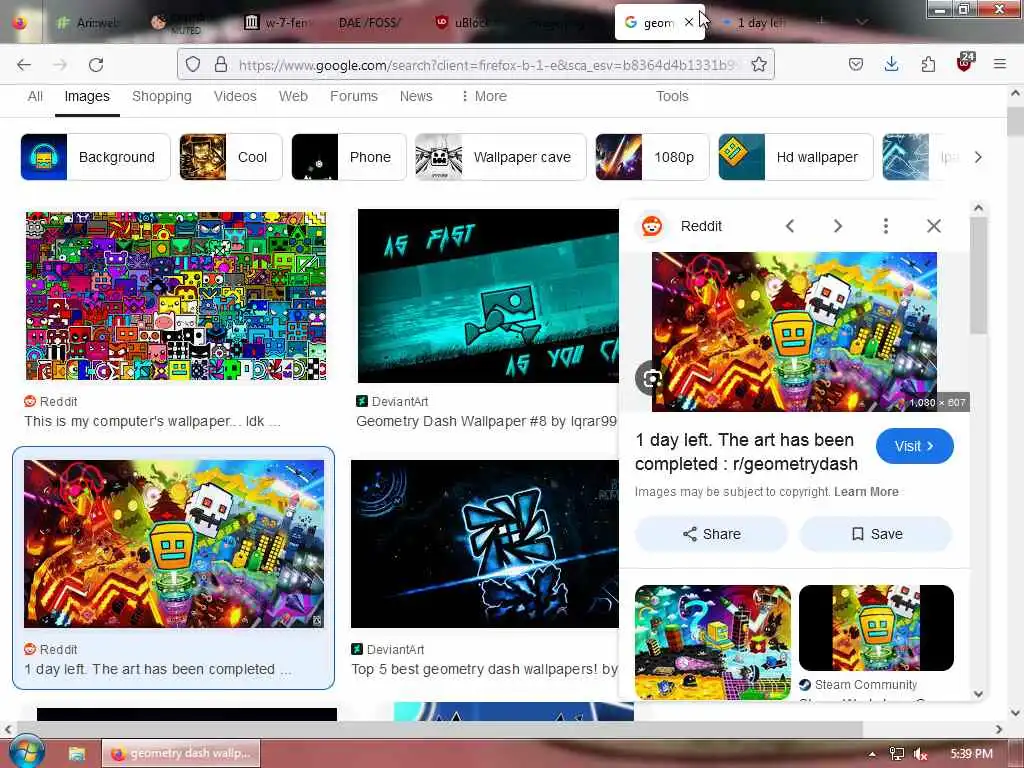
Task: Switch to the uBlock browser tab
Action: (465, 22)
